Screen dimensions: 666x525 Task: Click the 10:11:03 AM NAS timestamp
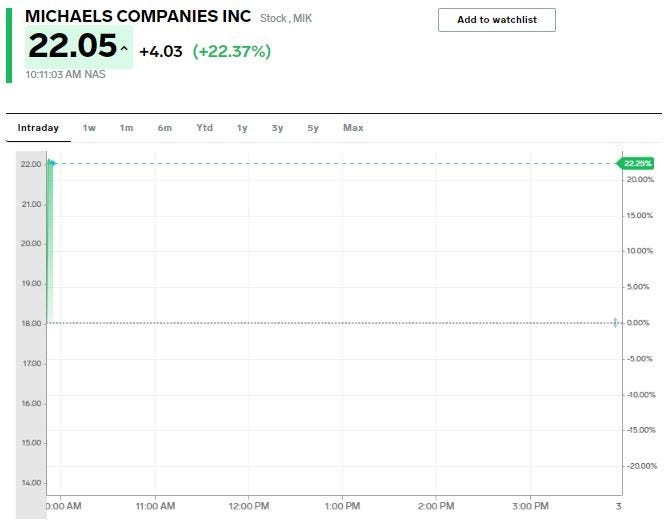point(66,74)
